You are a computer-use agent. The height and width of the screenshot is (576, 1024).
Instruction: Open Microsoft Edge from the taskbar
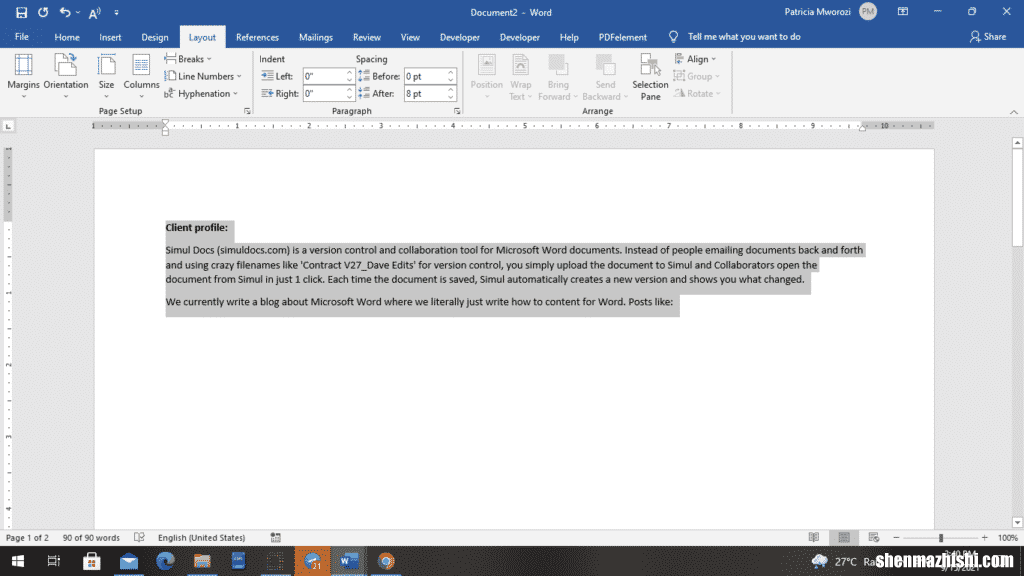(165, 561)
